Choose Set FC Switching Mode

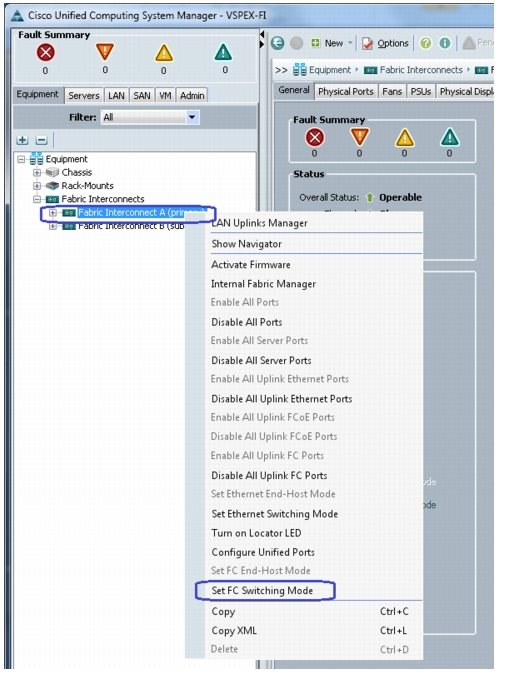point(314,590)
